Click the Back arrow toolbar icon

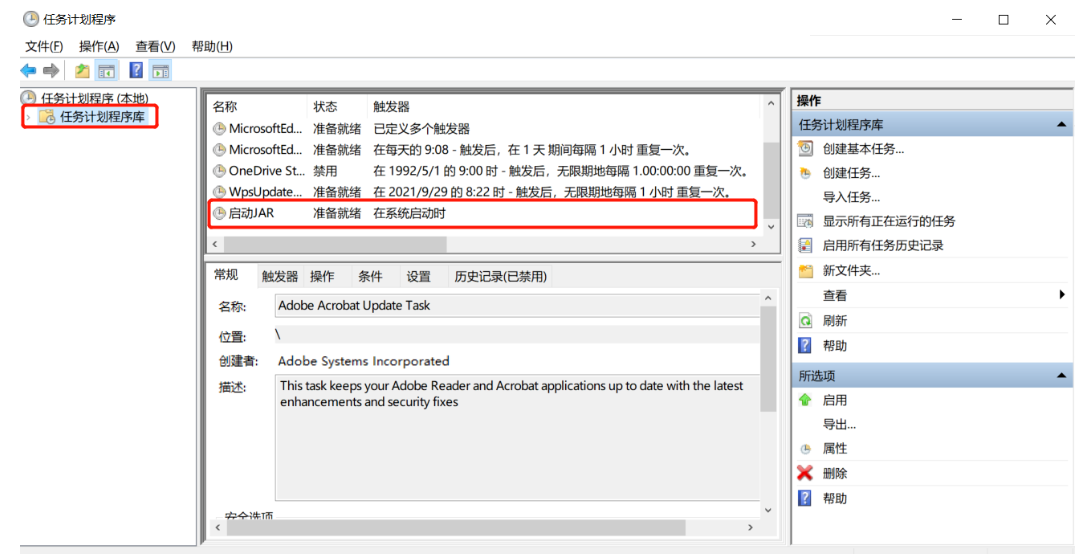(28, 70)
